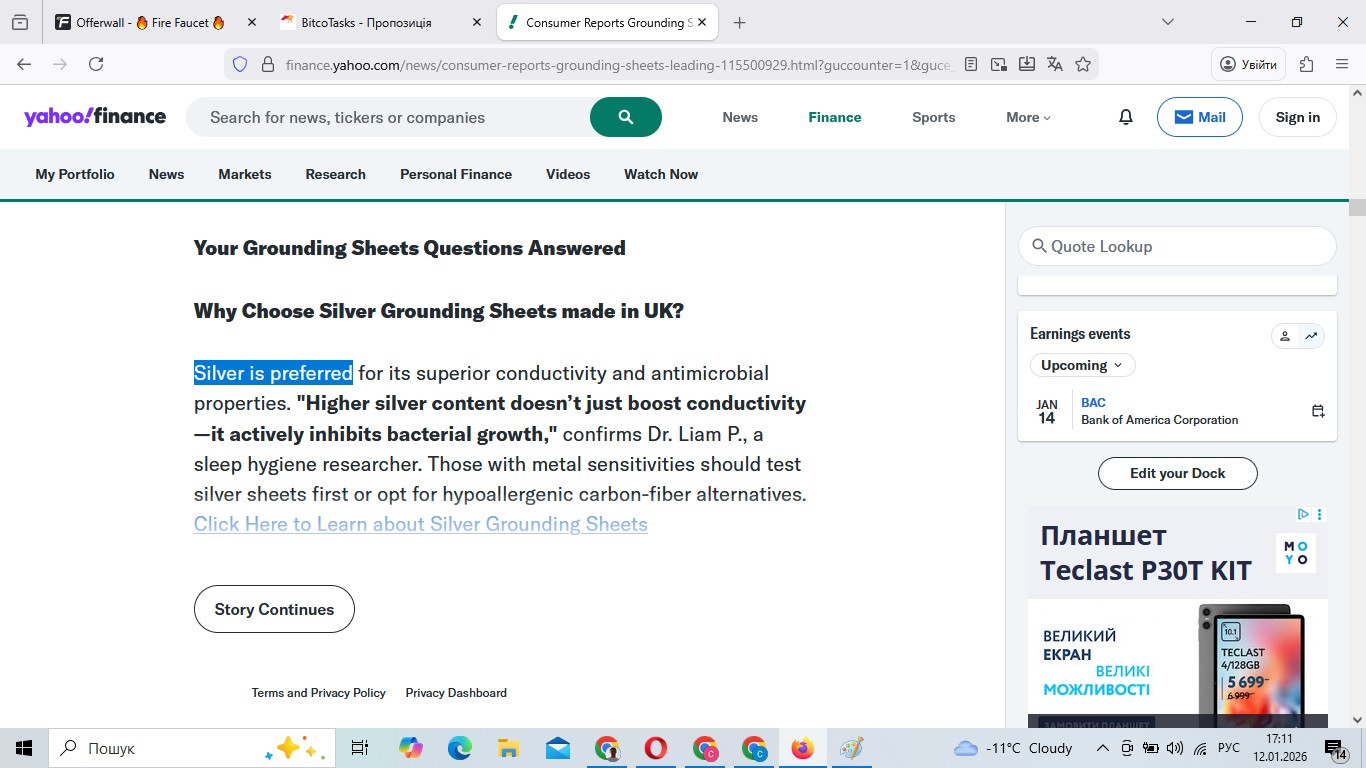Open Windows Start menu
The image size is (1366, 768).
click(x=24, y=748)
